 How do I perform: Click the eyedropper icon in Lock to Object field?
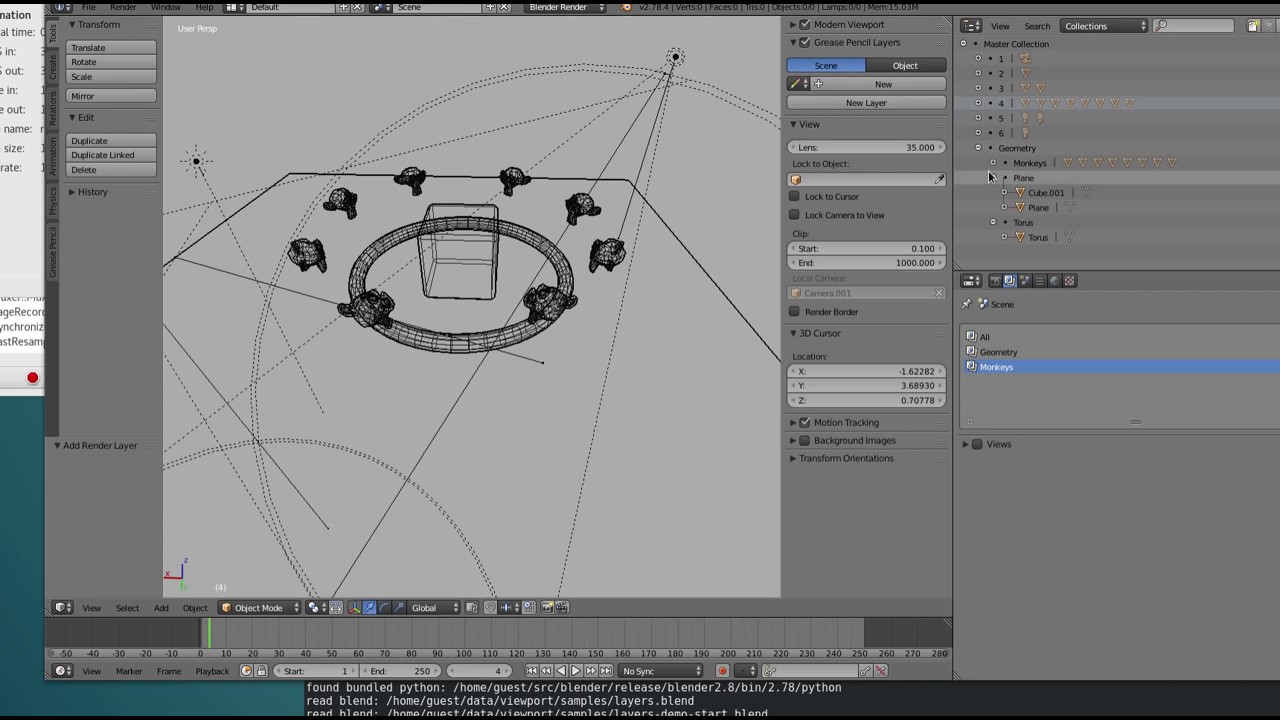click(939, 180)
